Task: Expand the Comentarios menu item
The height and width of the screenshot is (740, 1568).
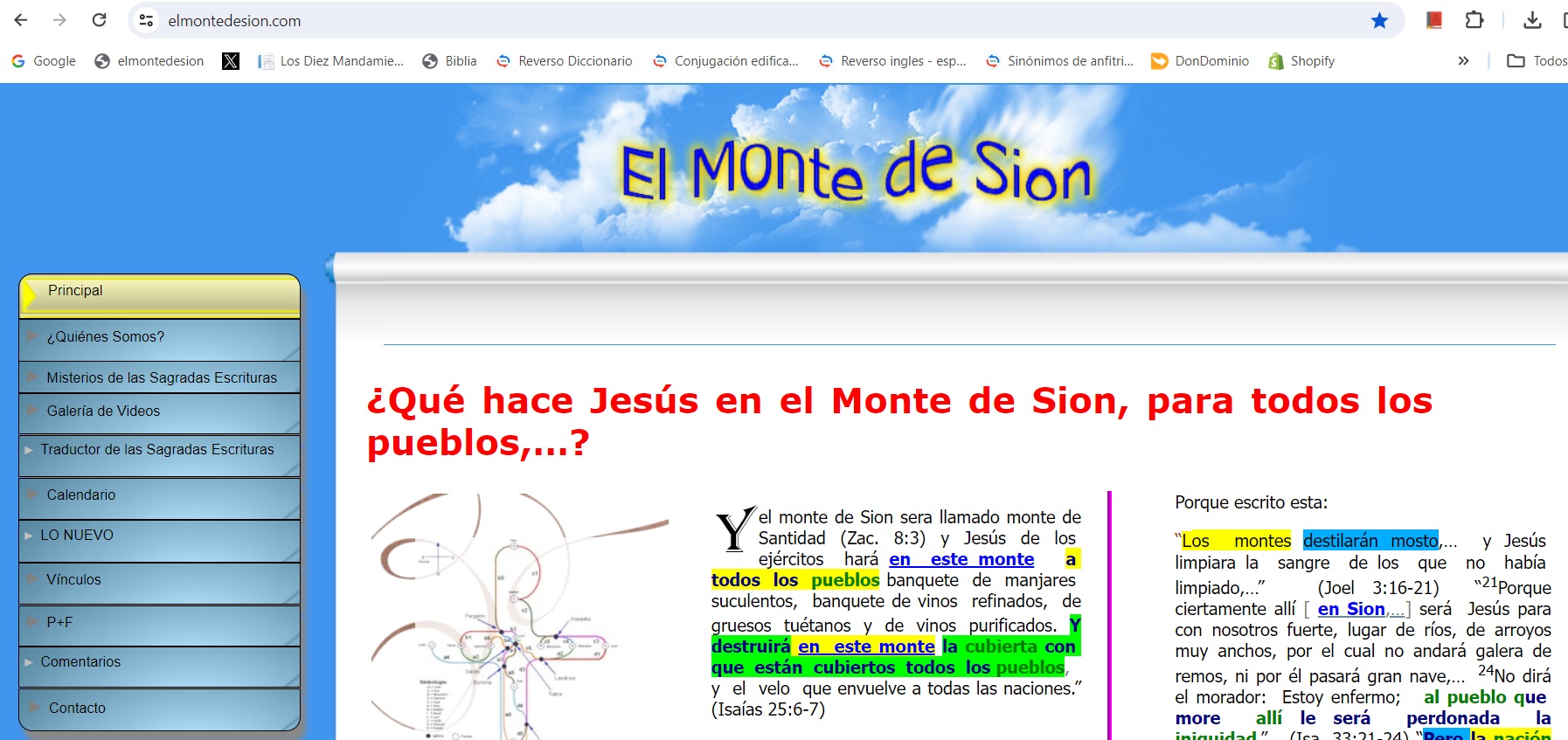Action: tap(80, 662)
